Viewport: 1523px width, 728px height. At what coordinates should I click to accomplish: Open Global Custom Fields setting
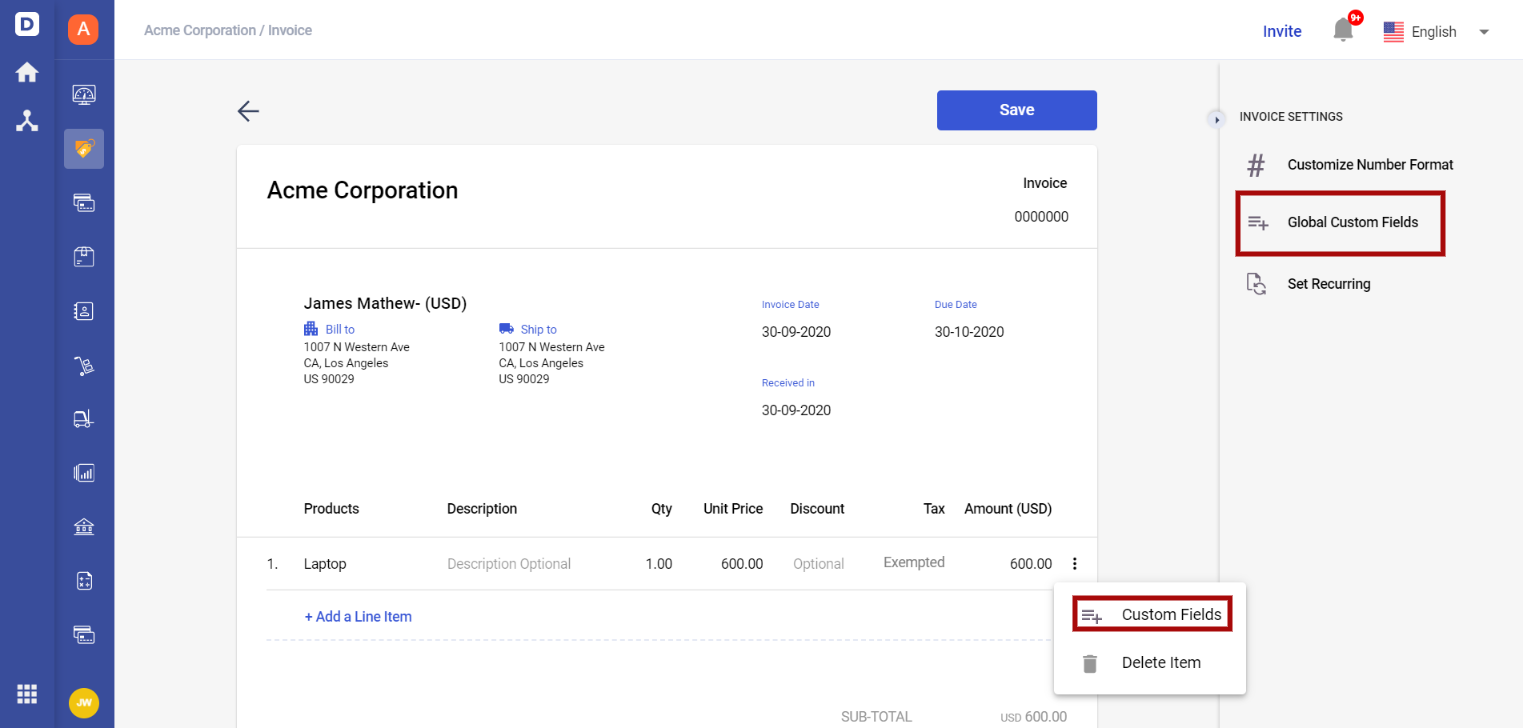coord(1340,222)
